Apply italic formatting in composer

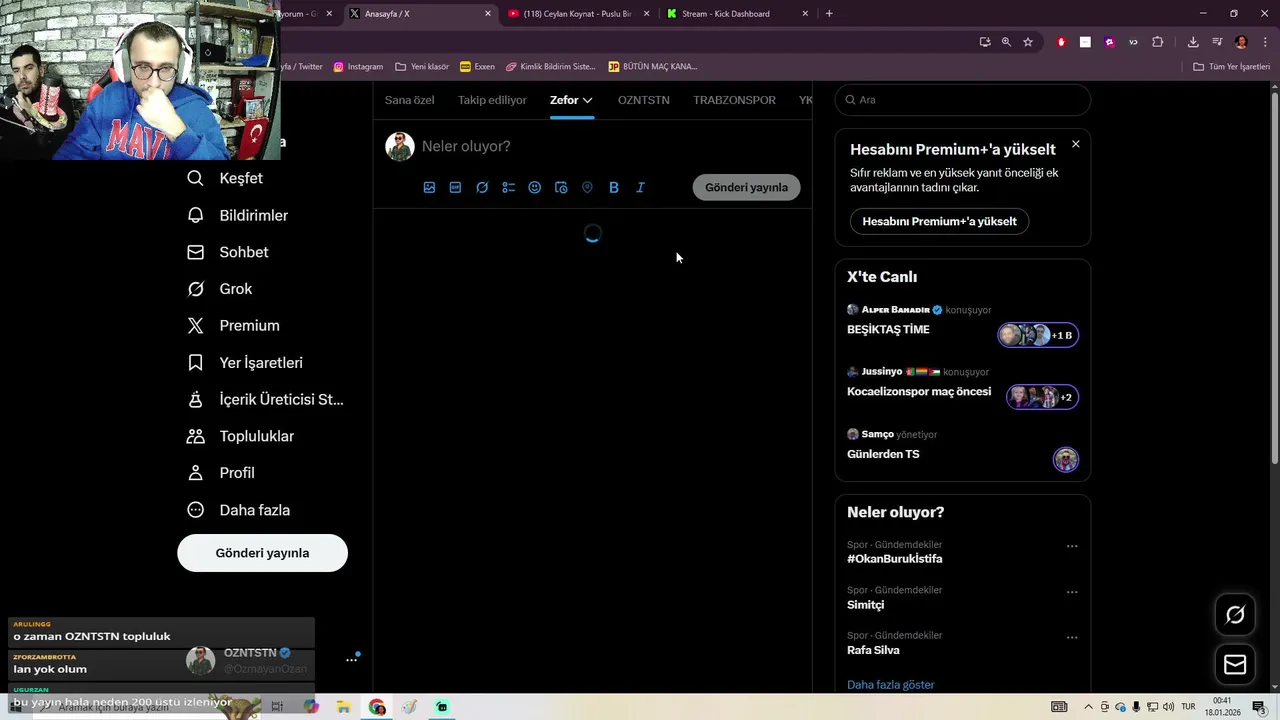640,187
